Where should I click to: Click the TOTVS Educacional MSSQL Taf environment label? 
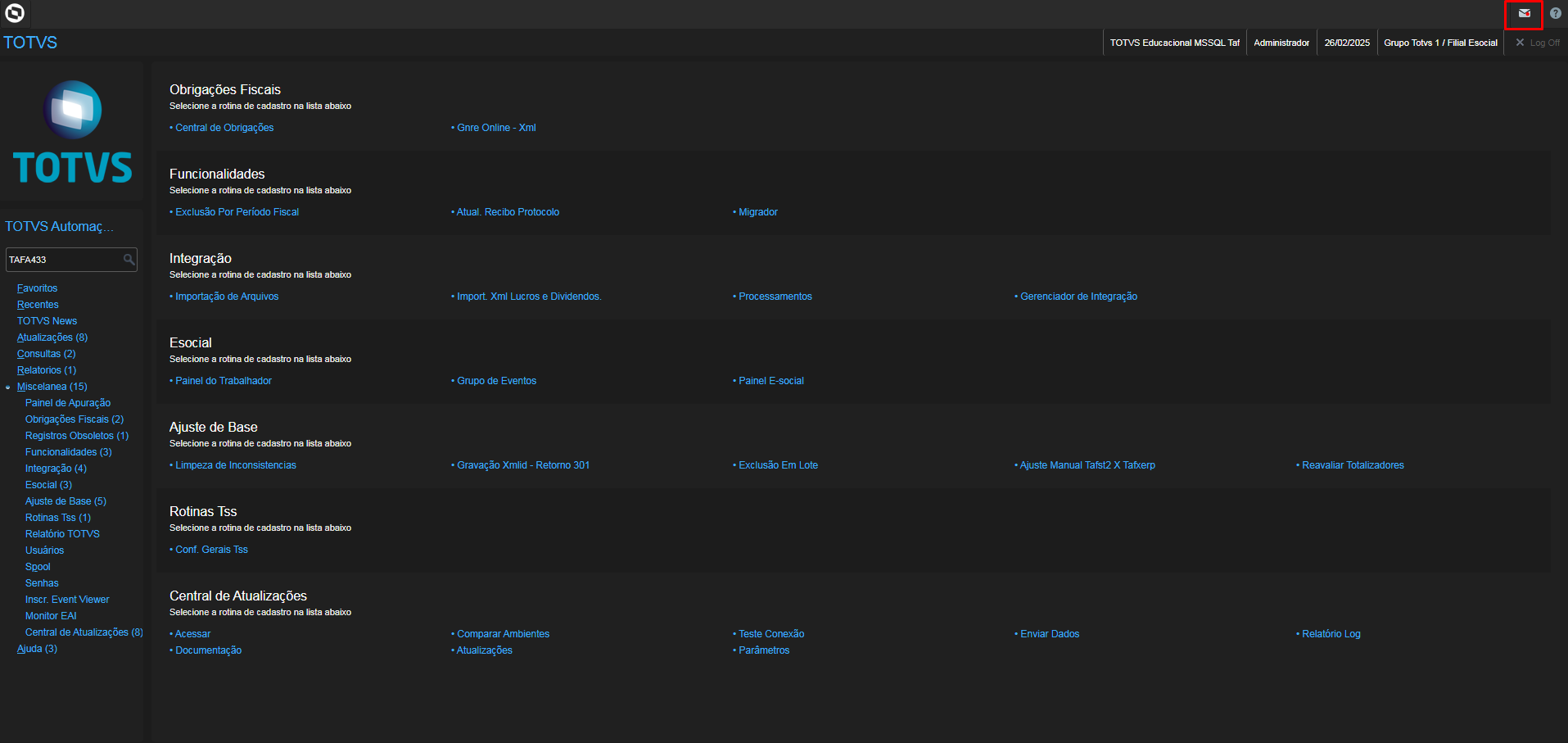(1174, 43)
